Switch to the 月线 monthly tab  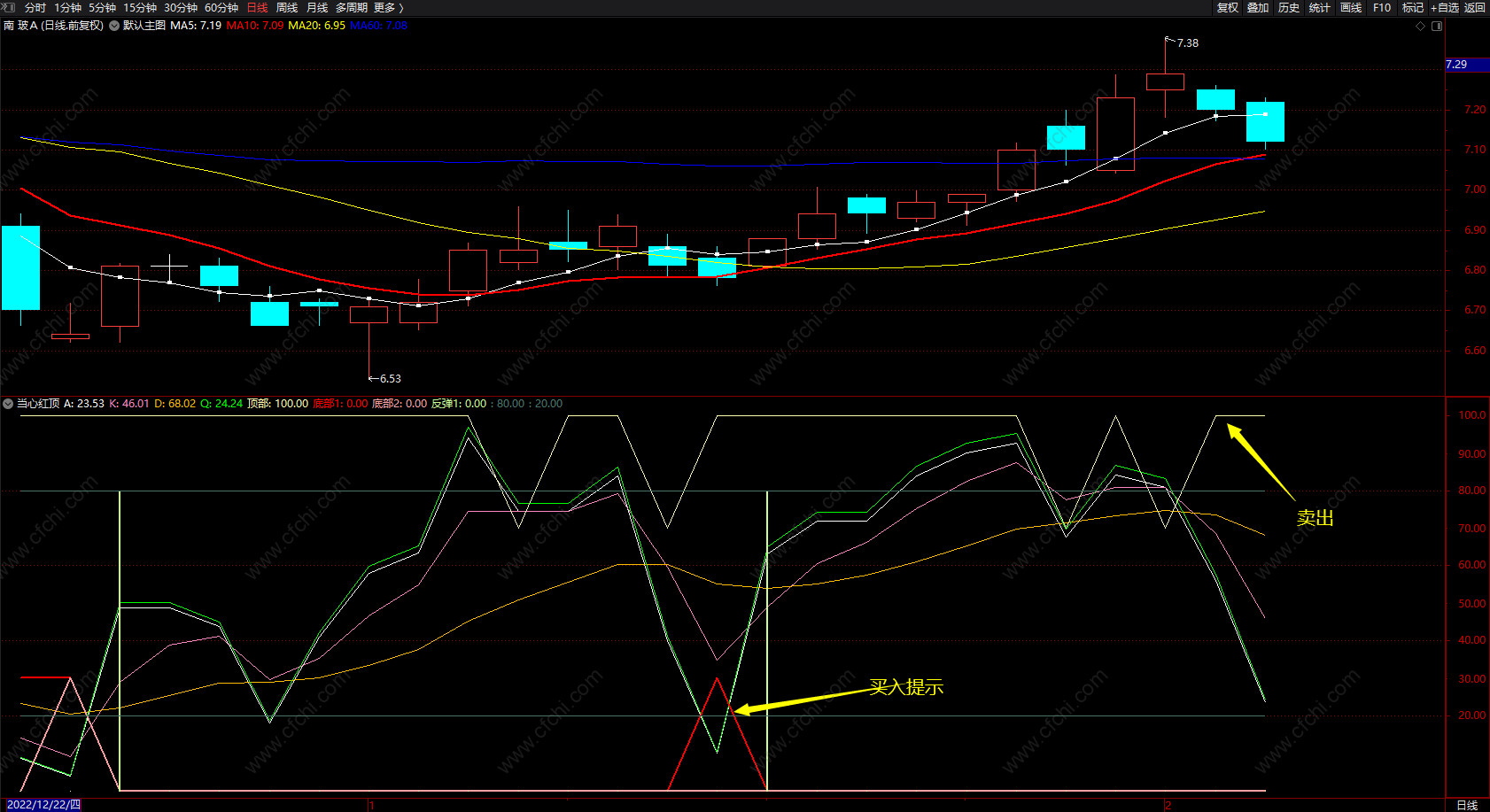tap(317, 7)
